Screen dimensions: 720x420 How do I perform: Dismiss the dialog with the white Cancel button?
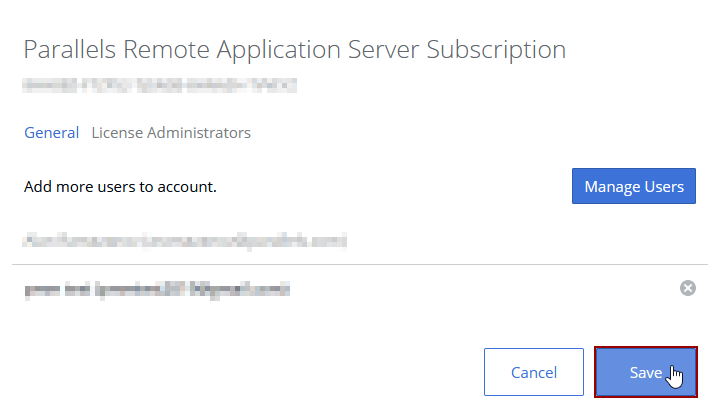tap(533, 372)
